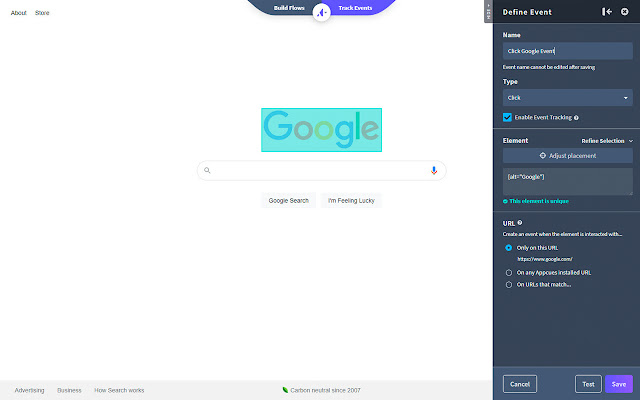This screenshot has width=640, height=400.
Task: Select the Only on this URL radio option
Action: 509,248
